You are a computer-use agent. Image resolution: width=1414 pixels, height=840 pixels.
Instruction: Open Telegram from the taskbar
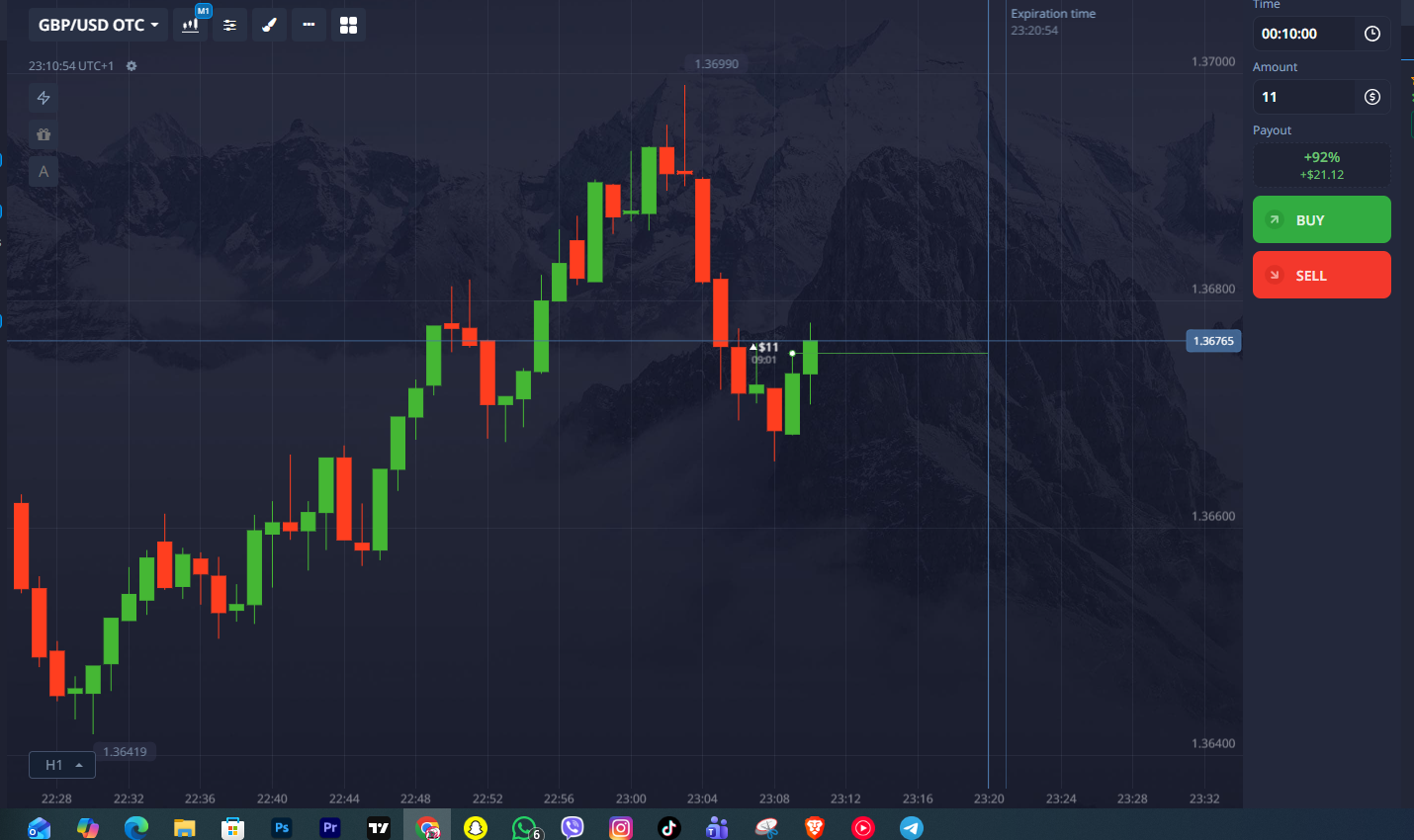point(911,827)
